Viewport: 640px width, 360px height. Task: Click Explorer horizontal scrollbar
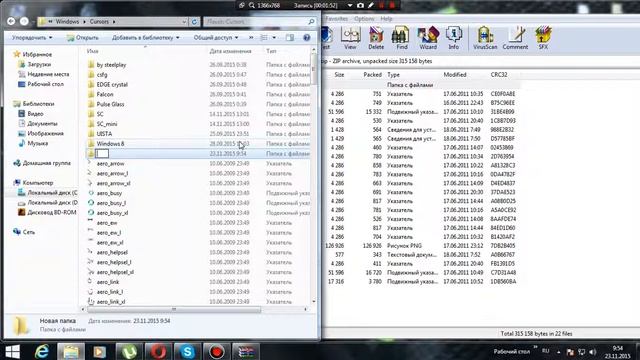pos(174,310)
